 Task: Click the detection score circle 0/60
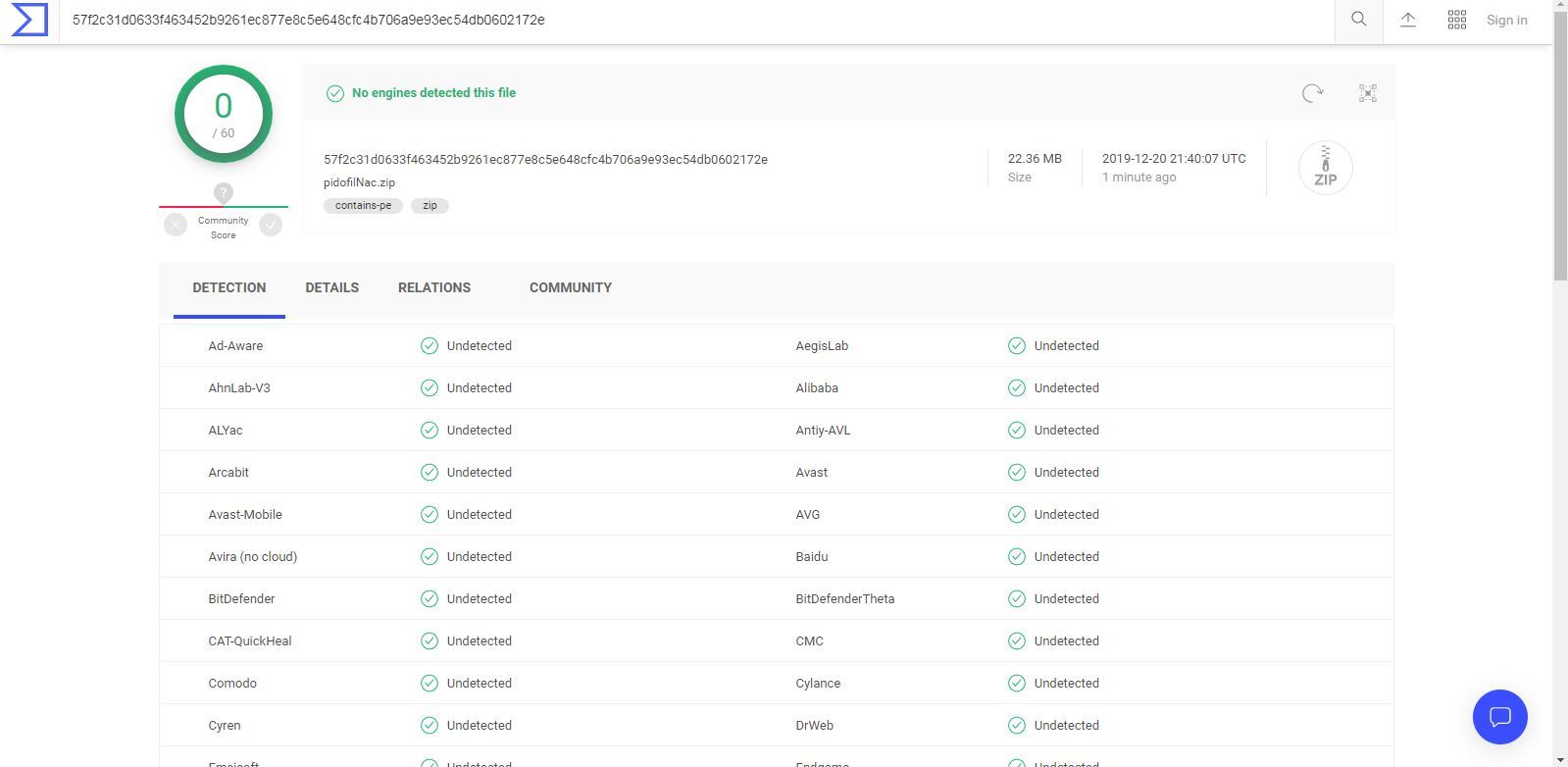point(224,114)
